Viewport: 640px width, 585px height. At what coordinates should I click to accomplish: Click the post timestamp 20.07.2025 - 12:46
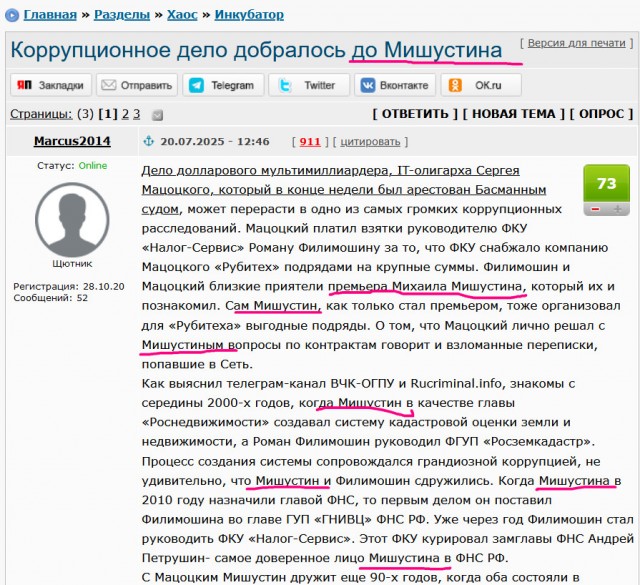(x=215, y=141)
